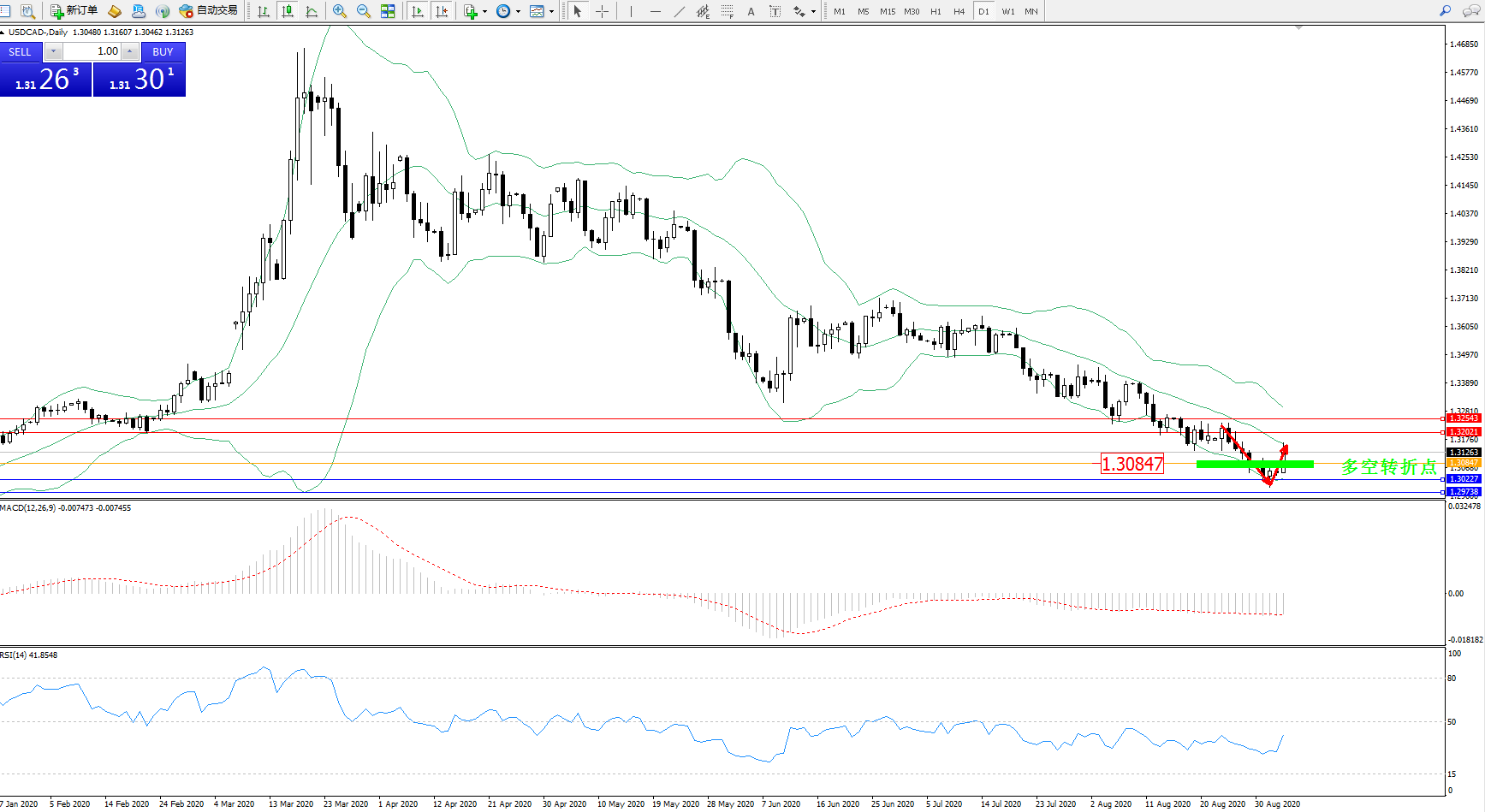The height and width of the screenshot is (812, 1485).
Task: Draw a trendline with the diagonal line tool
Action: pos(680,11)
